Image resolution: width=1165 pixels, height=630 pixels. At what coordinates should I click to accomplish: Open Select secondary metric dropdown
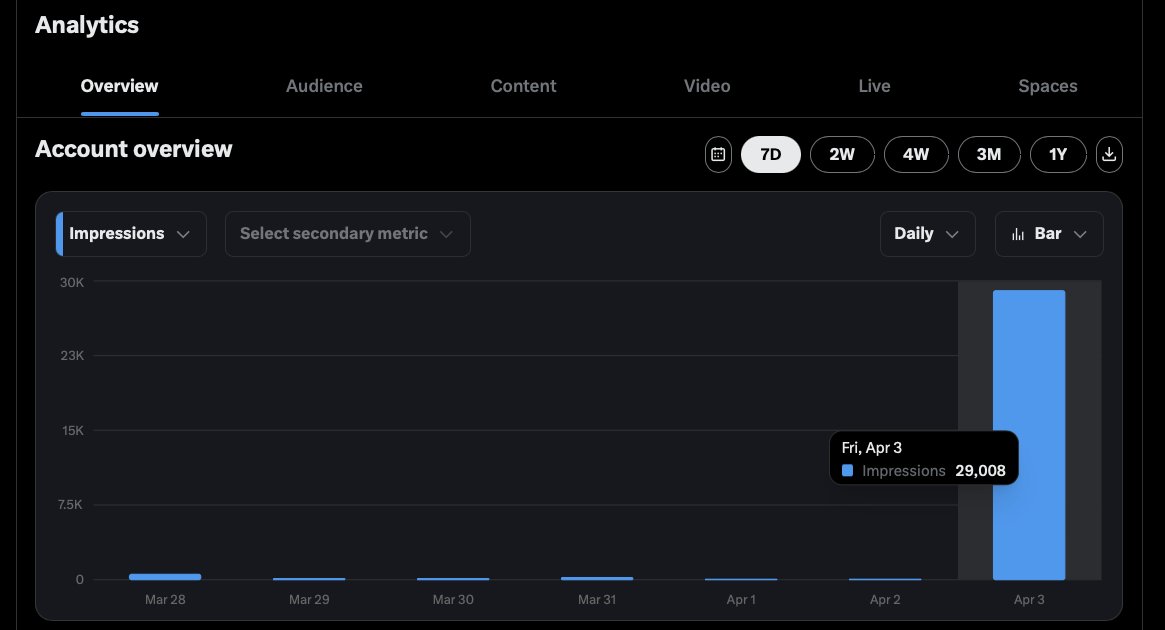tap(348, 234)
